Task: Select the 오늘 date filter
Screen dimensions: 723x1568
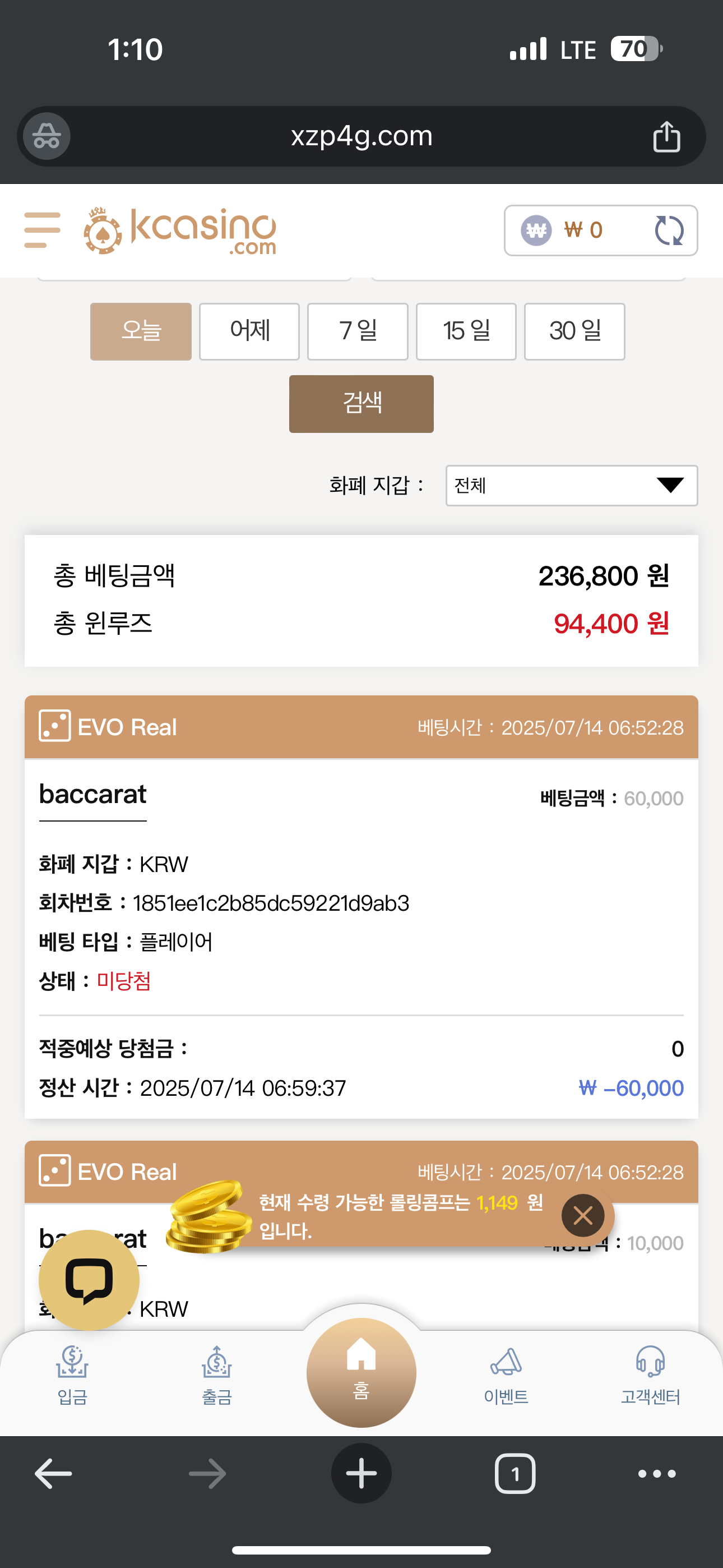Action: 141,331
